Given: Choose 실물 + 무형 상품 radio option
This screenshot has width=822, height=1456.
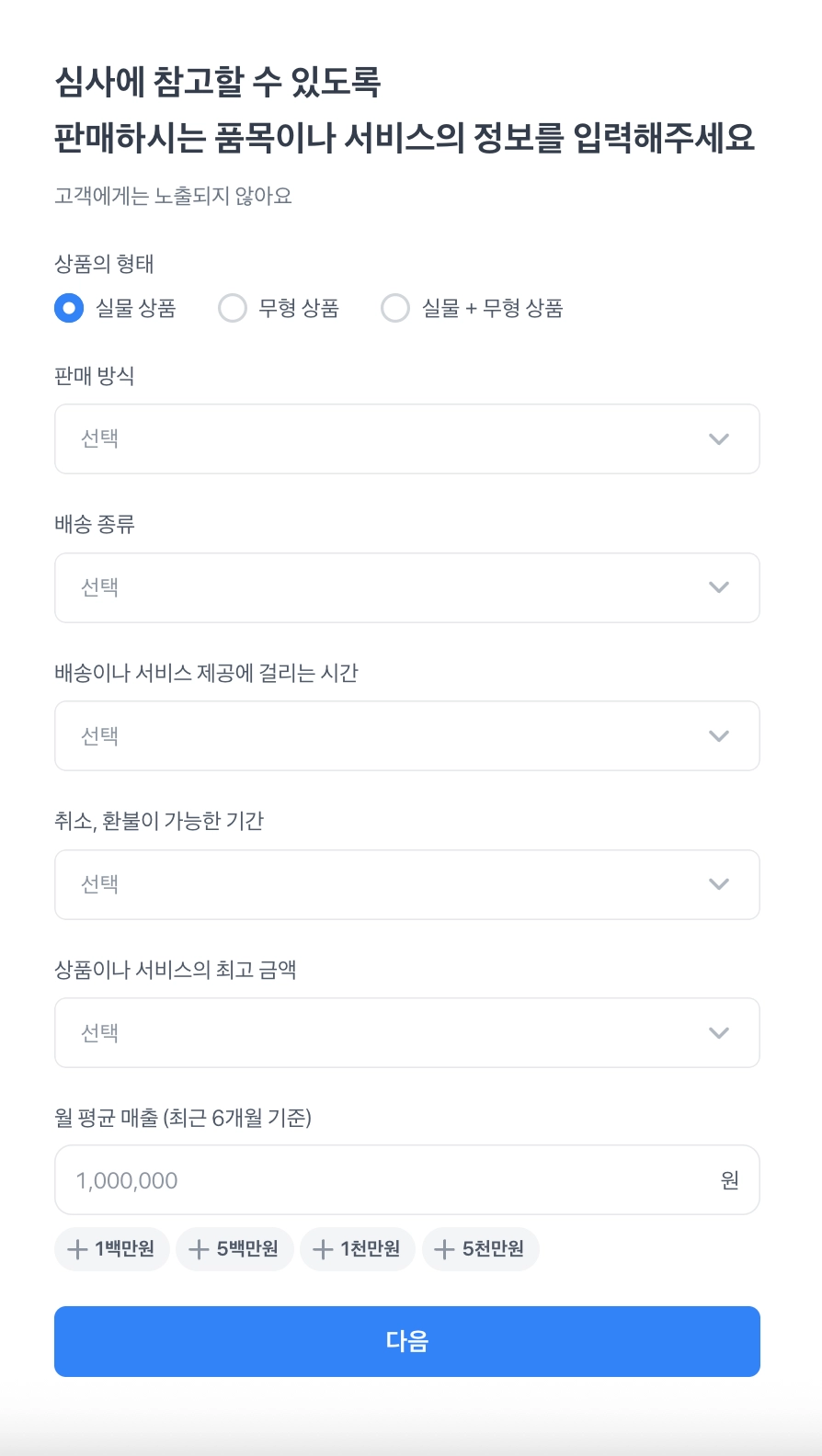Looking at the screenshot, I should 395,308.
